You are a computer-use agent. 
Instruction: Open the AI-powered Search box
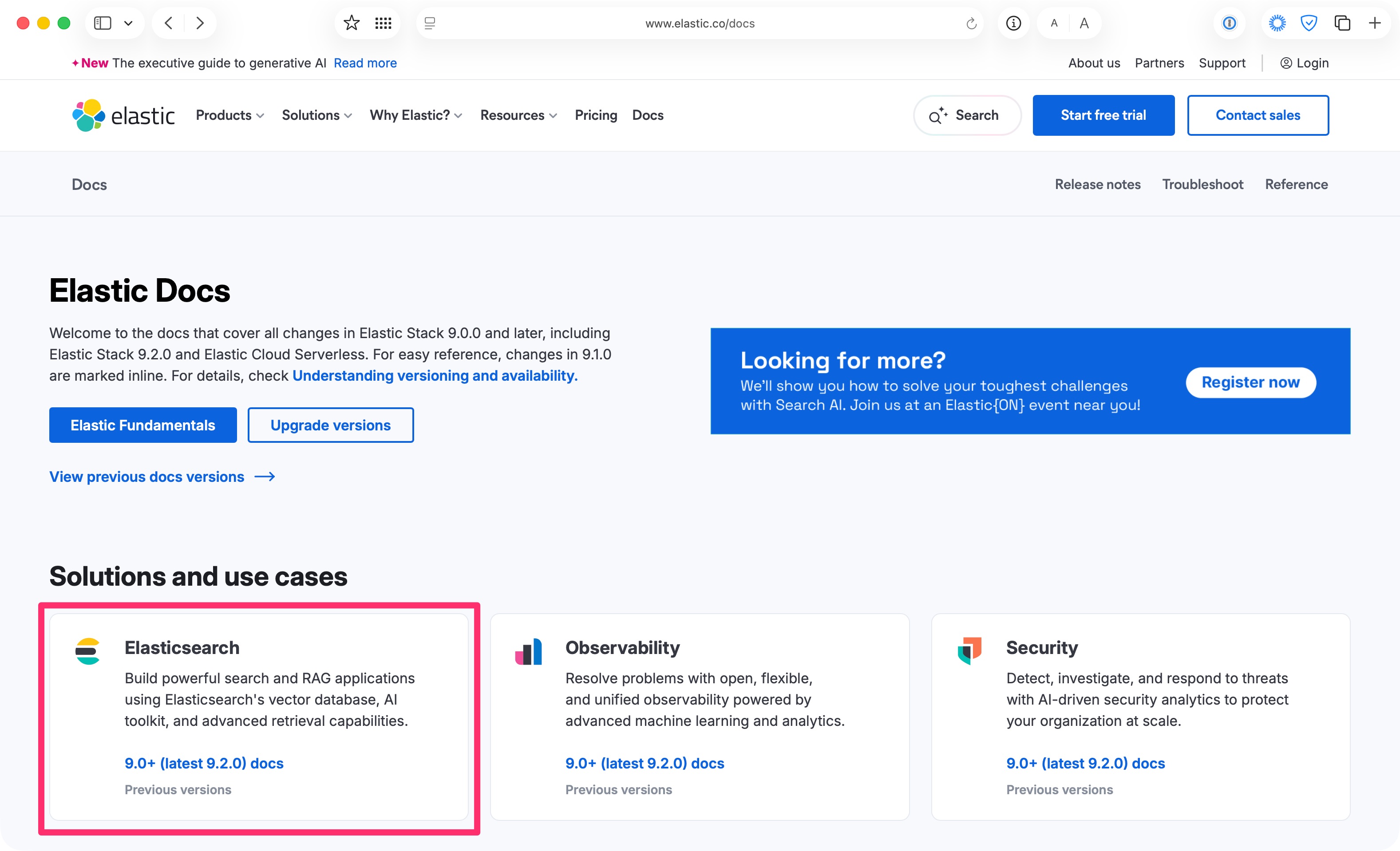click(x=966, y=115)
